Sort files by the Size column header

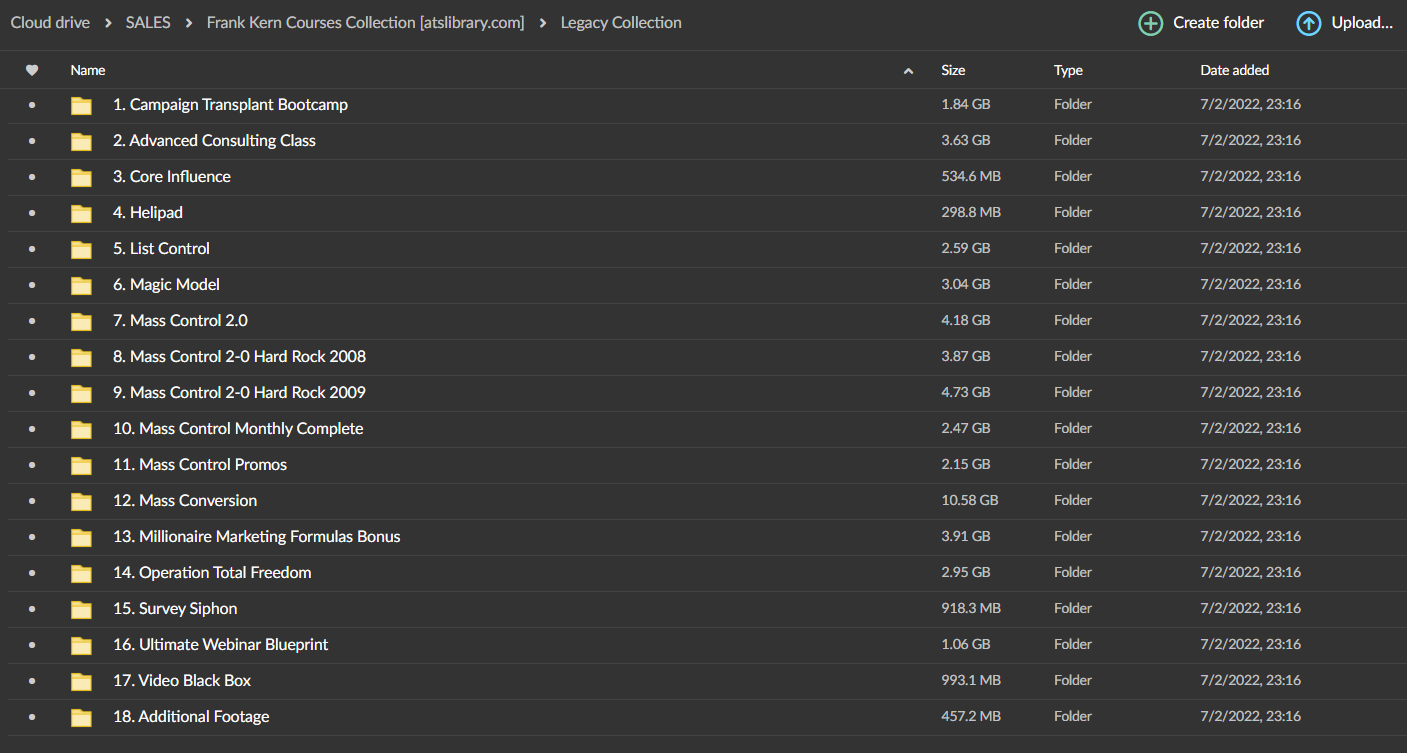click(952, 70)
